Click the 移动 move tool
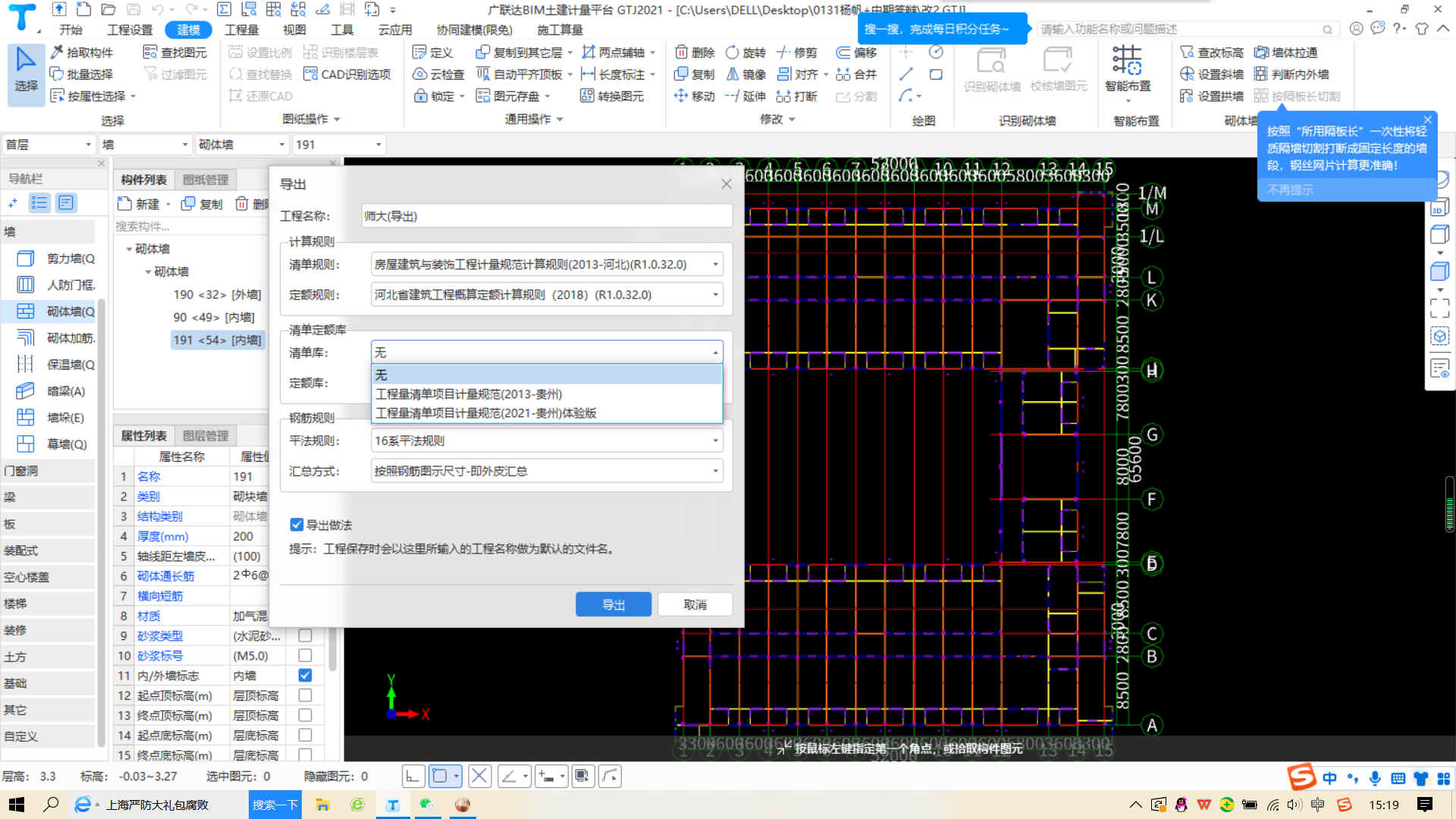The width and height of the screenshot is (1456, 819). [x=695, y=96]
